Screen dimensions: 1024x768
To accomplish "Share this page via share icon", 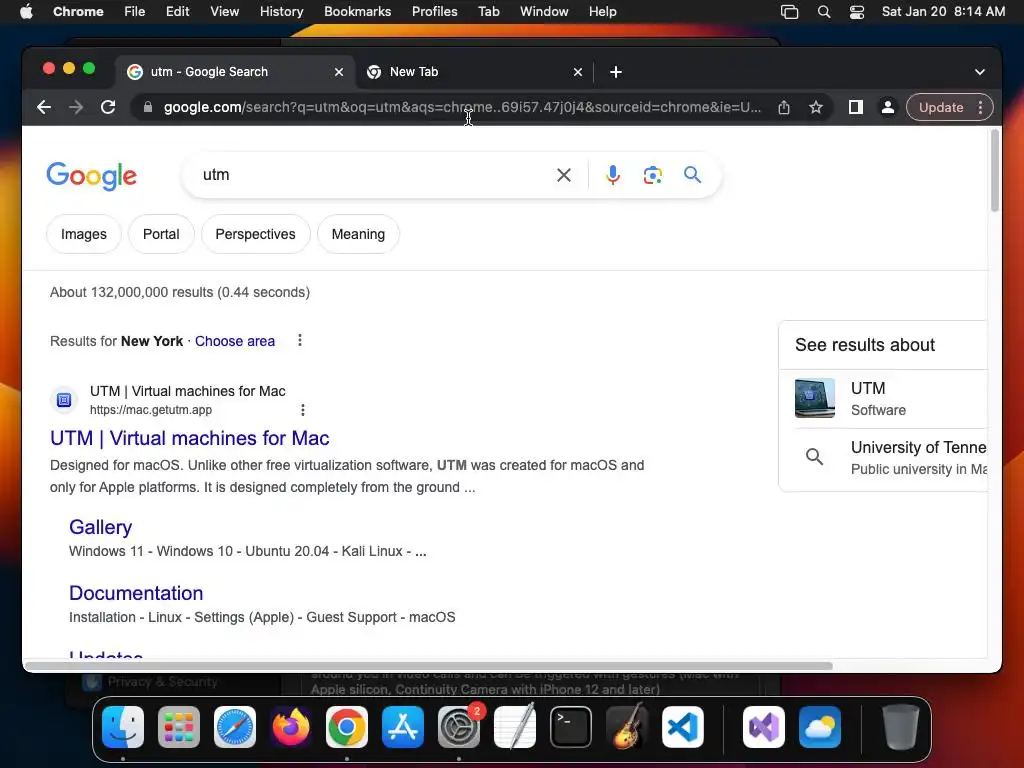I will point(784,107).
